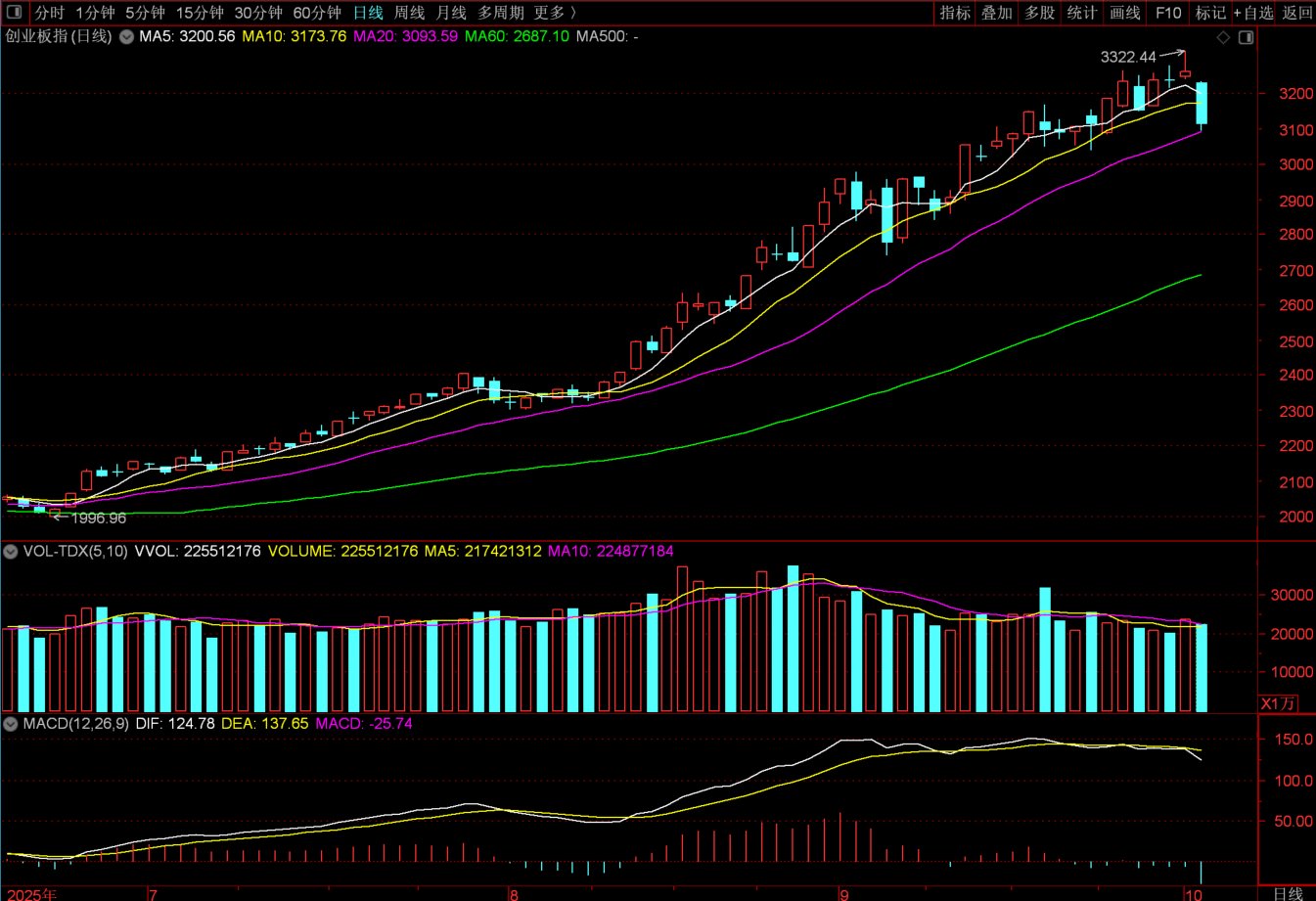Image resolution: width=1316 pixels, height=901 pixels.
Task: Expand the MACD indicator dropdown arrow
Action: coord(11,724)
